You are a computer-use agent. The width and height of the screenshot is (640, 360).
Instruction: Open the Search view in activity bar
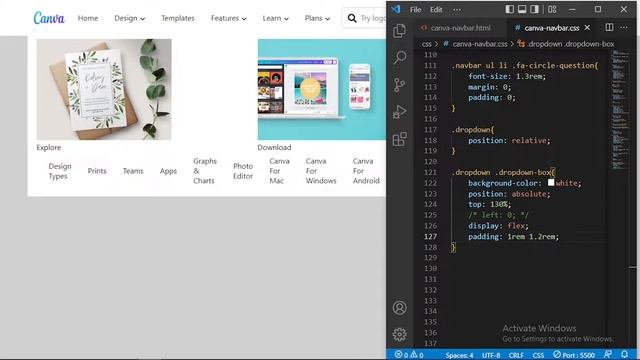tap(400, 57)
